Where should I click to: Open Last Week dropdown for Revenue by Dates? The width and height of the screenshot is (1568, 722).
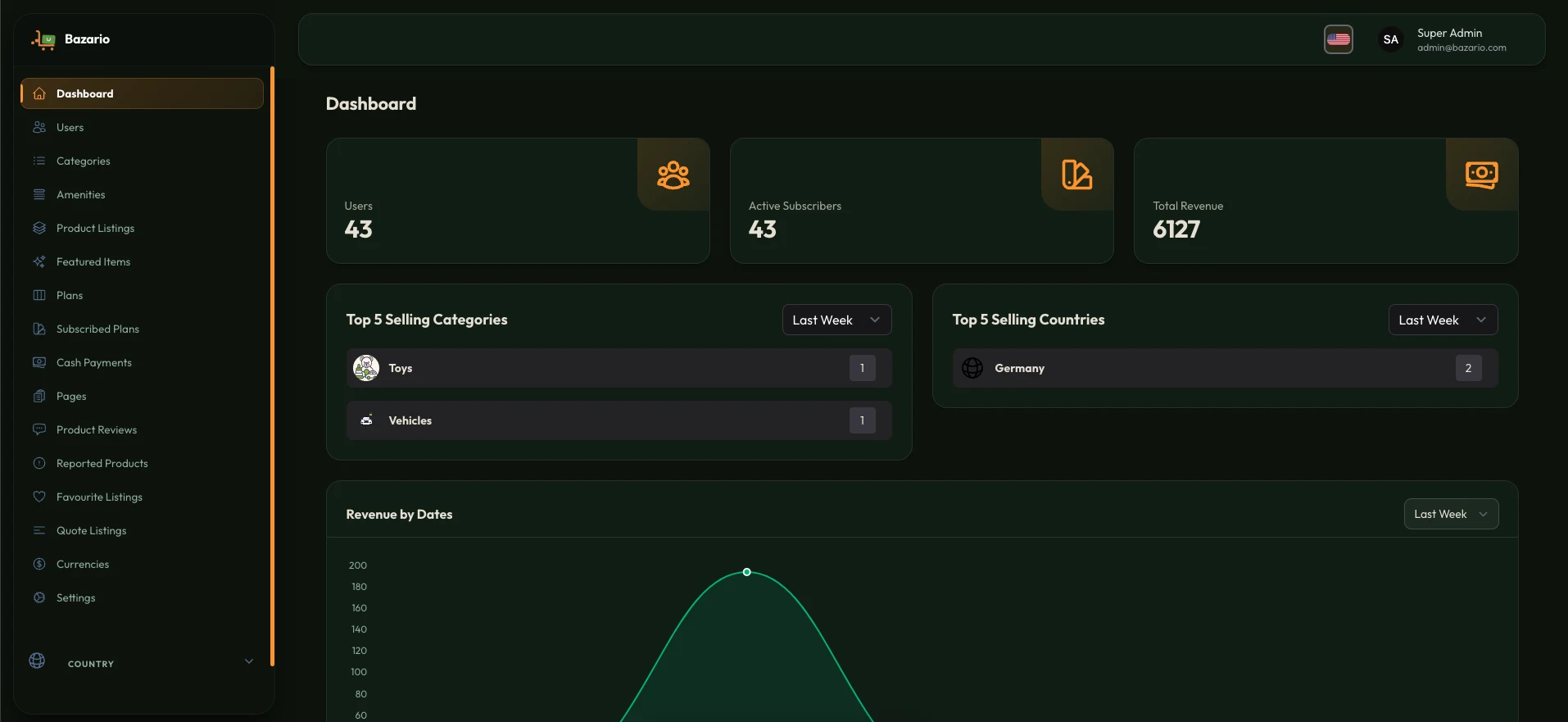(x=1451, y=514)
